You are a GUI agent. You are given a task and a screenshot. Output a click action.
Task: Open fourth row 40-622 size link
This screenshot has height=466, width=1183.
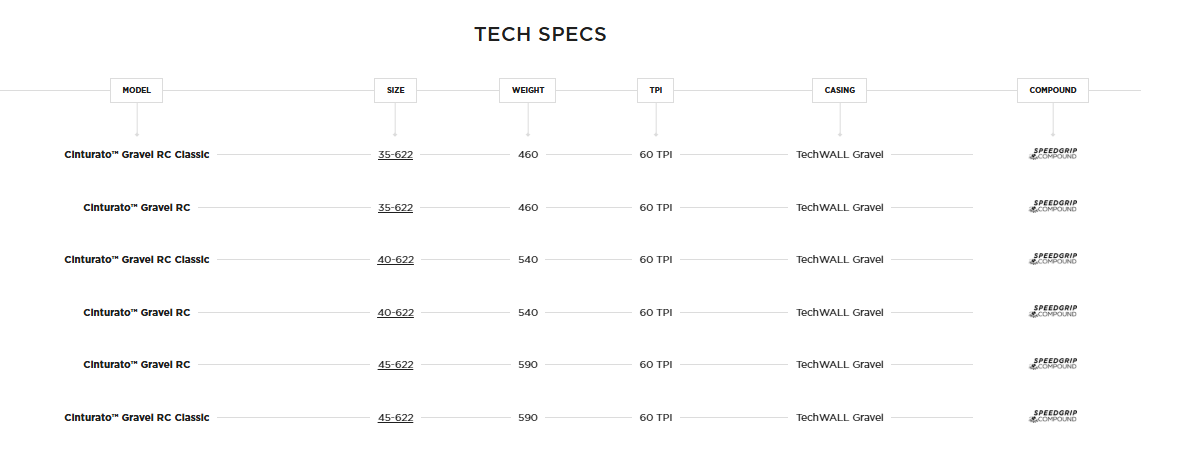click(x=395, y=313)
